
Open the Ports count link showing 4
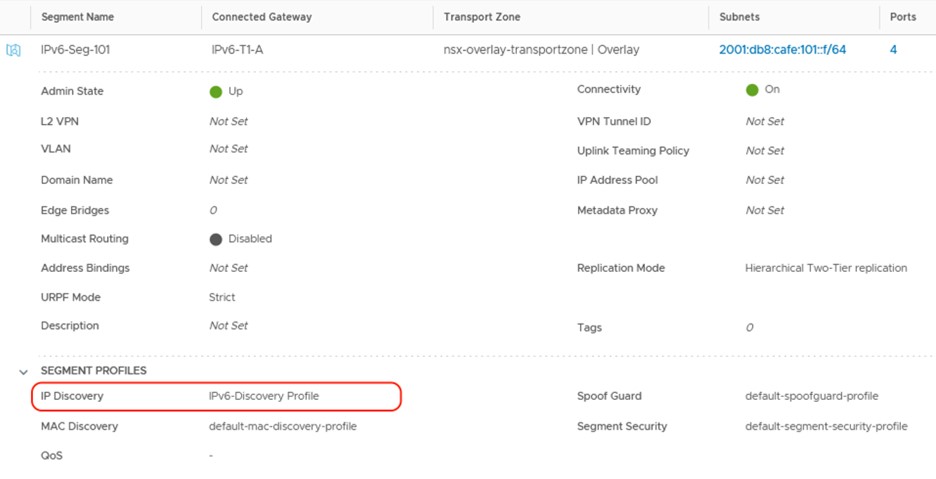point(894,49)
